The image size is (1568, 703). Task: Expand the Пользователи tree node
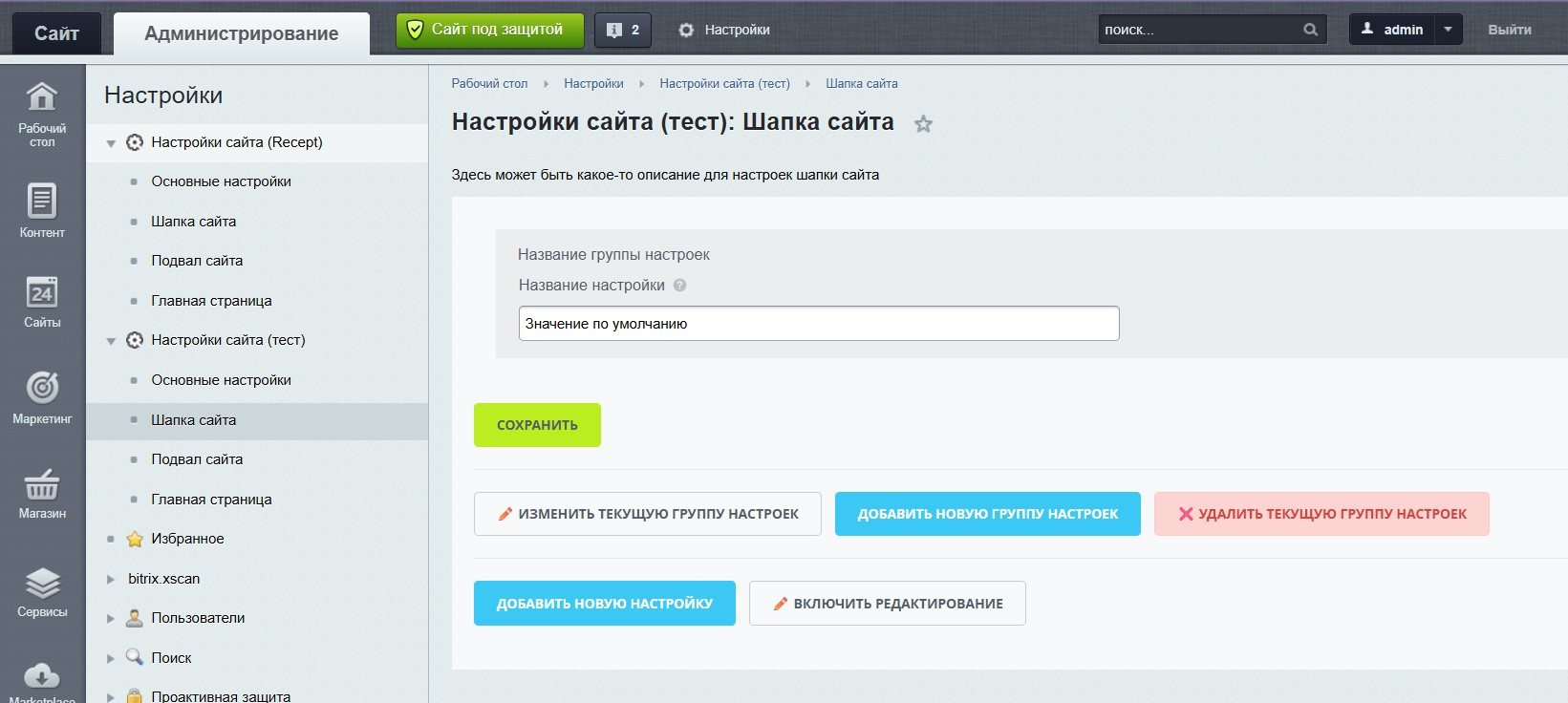click(x=111, y=619)
